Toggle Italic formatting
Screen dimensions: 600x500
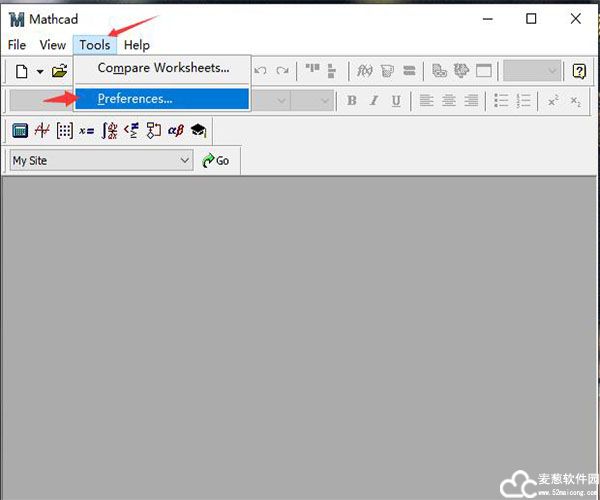[374, 101]
